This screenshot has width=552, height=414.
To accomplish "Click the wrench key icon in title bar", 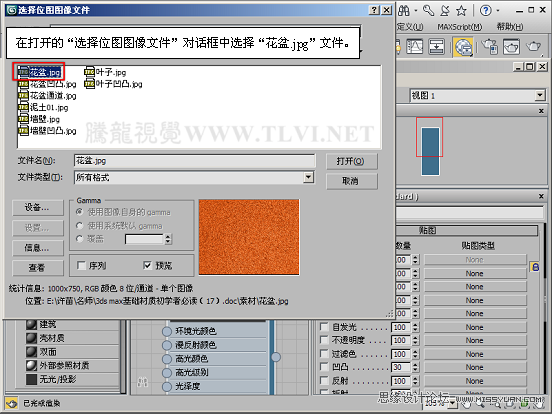I will [428, 11].
